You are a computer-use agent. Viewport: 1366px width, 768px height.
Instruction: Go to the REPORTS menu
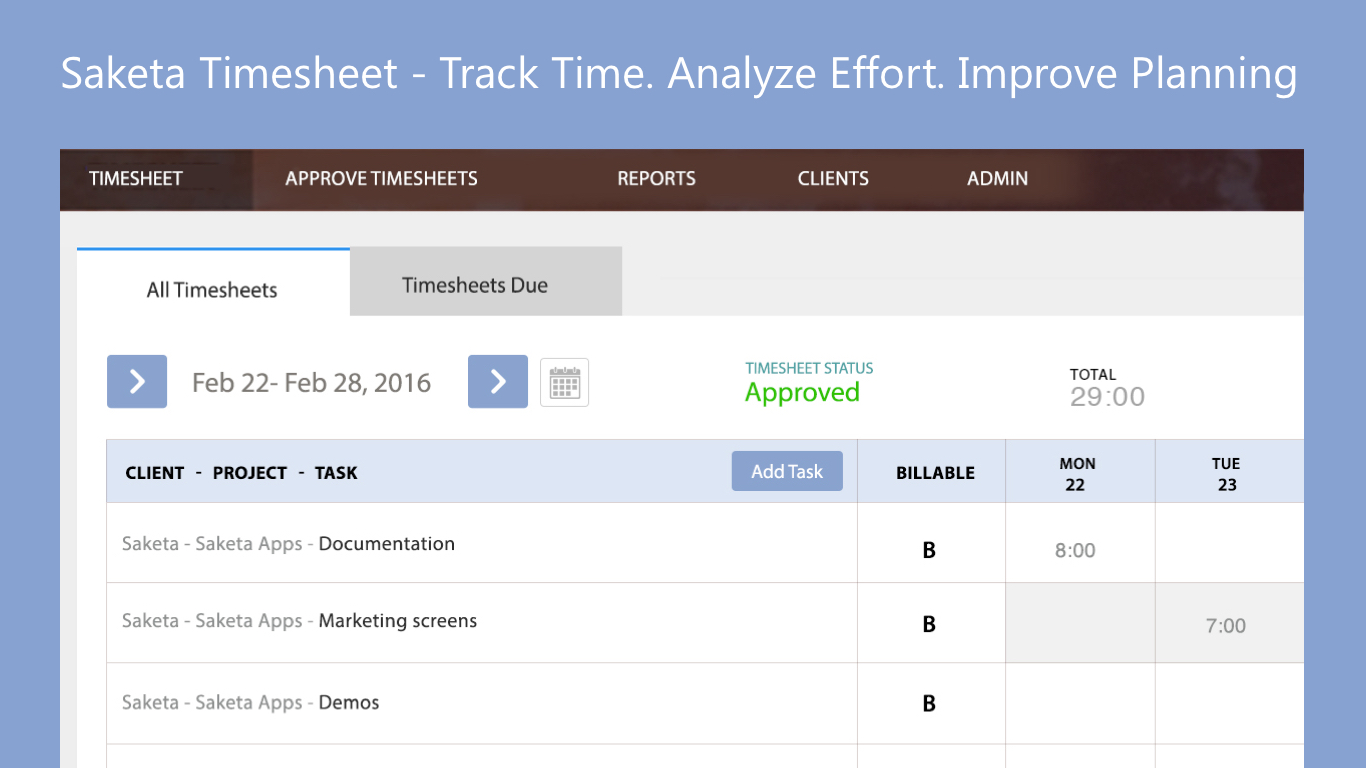(x=656, y=179)
